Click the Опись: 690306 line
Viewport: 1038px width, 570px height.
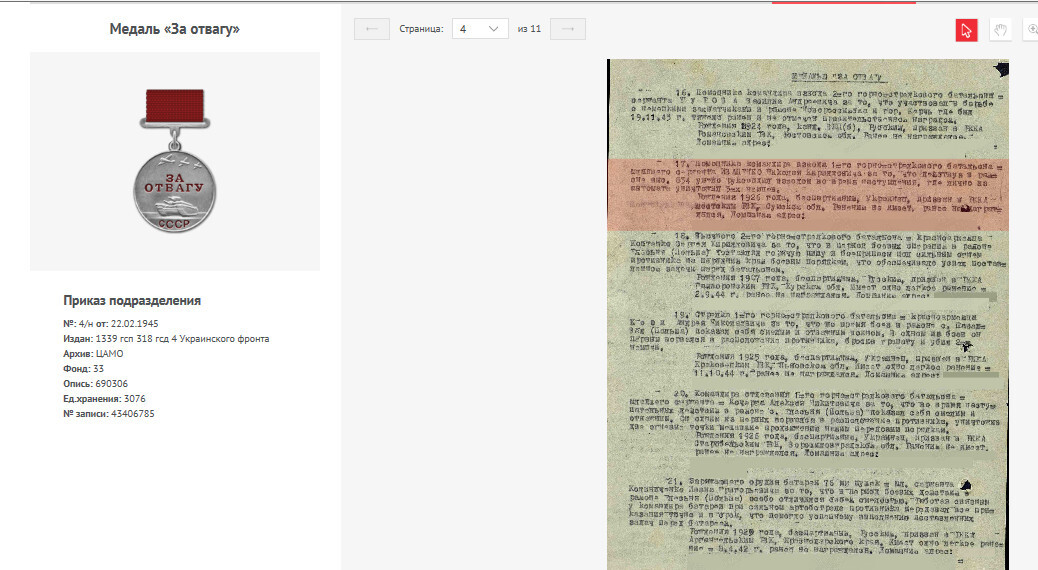click(x=95, y=384)
